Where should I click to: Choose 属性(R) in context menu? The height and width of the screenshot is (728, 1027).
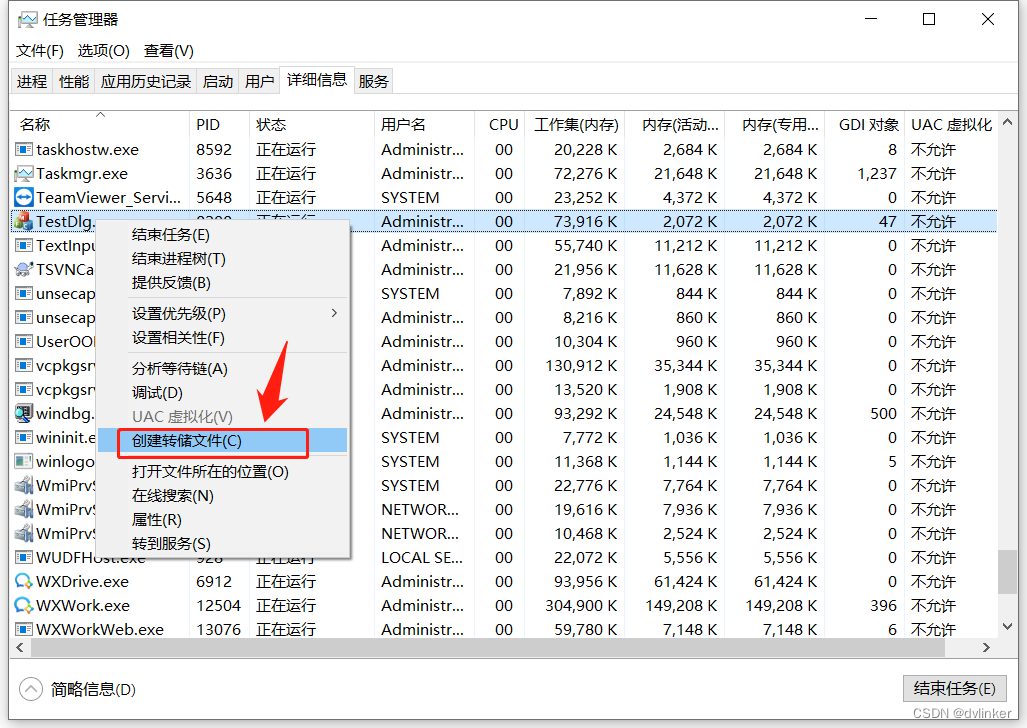point(222,520)
